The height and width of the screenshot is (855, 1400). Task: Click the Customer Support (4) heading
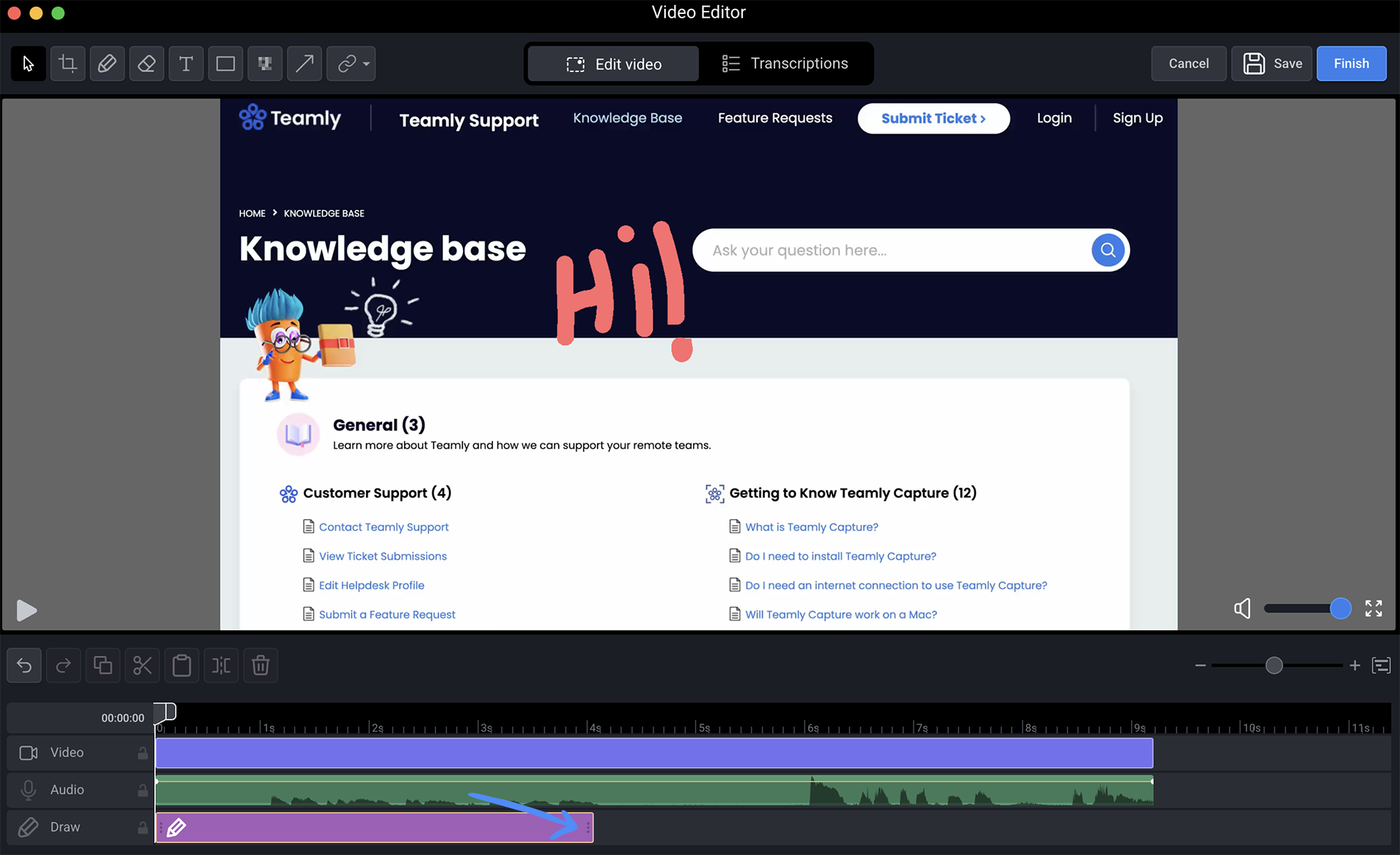click(x=377, y=493)
